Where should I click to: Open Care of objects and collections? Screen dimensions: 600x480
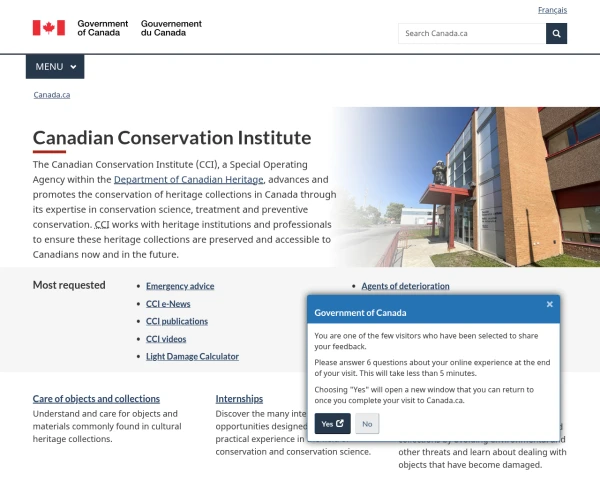coord(96,399)
